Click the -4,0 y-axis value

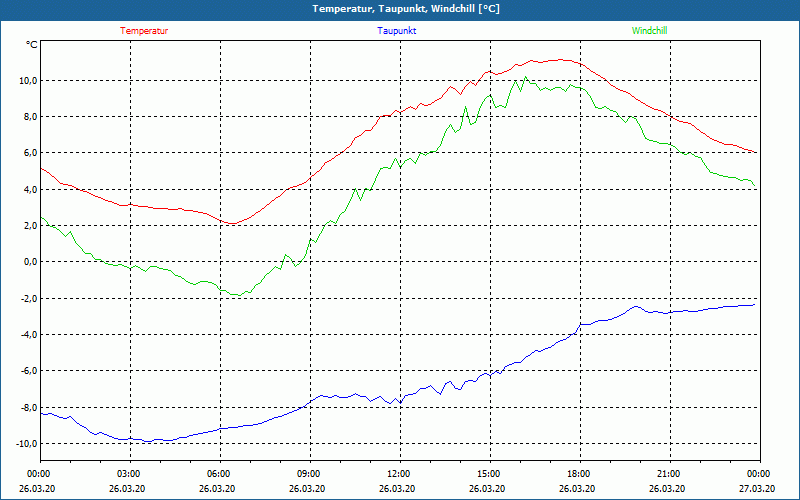pyautogui.click(x=29, y=335)
